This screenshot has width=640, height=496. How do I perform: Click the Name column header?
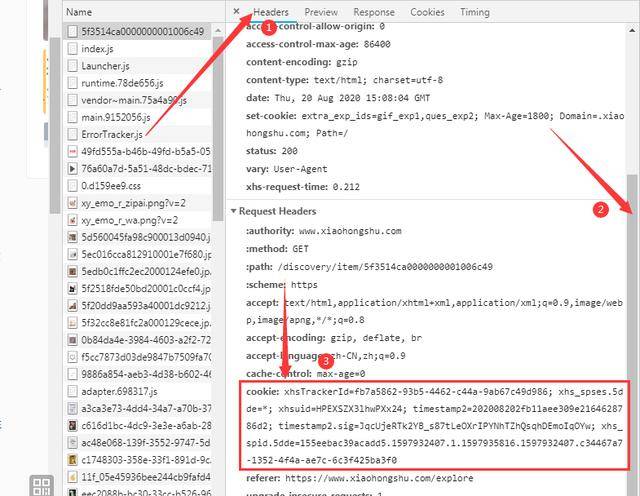[x=79, y=12]
